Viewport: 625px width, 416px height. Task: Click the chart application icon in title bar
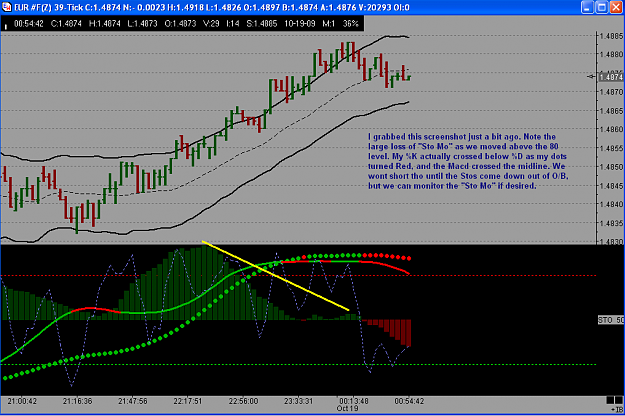tap(7, 7)
